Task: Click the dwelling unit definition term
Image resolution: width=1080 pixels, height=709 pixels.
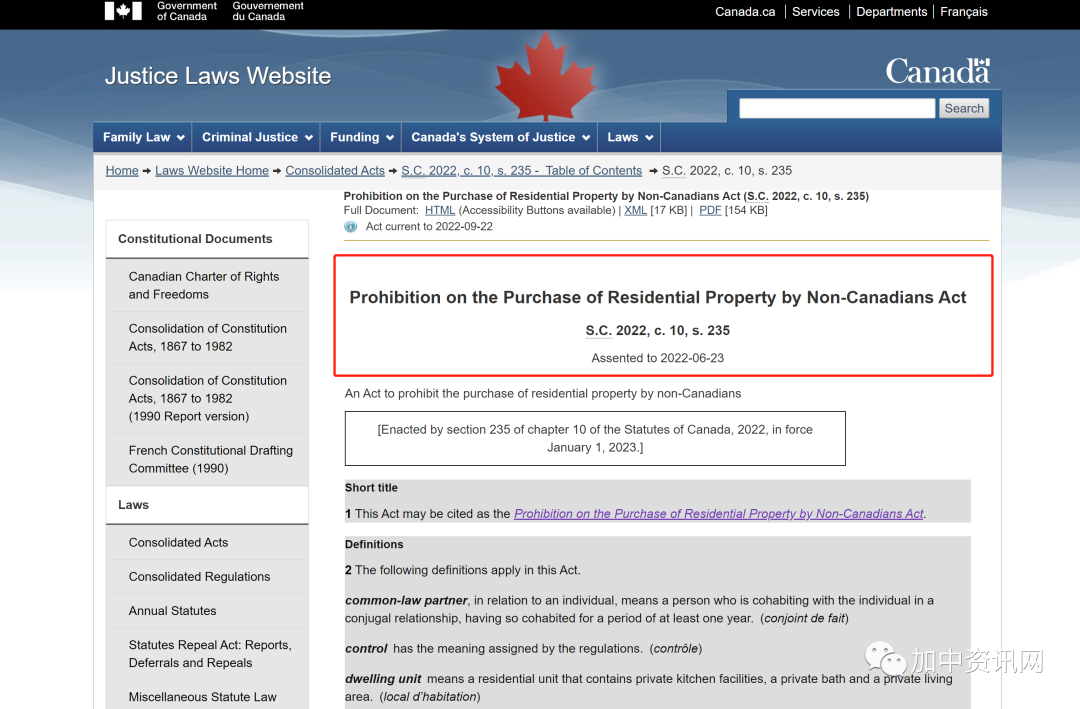Action: point(383,679)
